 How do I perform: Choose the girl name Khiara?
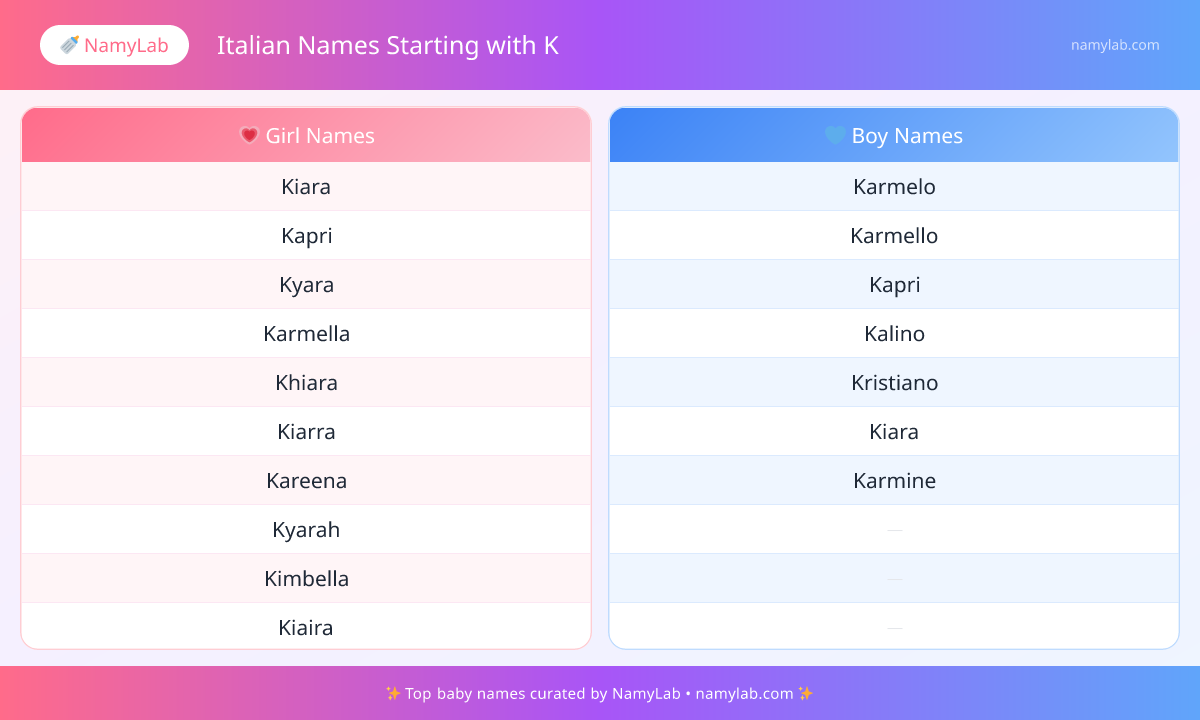pos(306,383)
